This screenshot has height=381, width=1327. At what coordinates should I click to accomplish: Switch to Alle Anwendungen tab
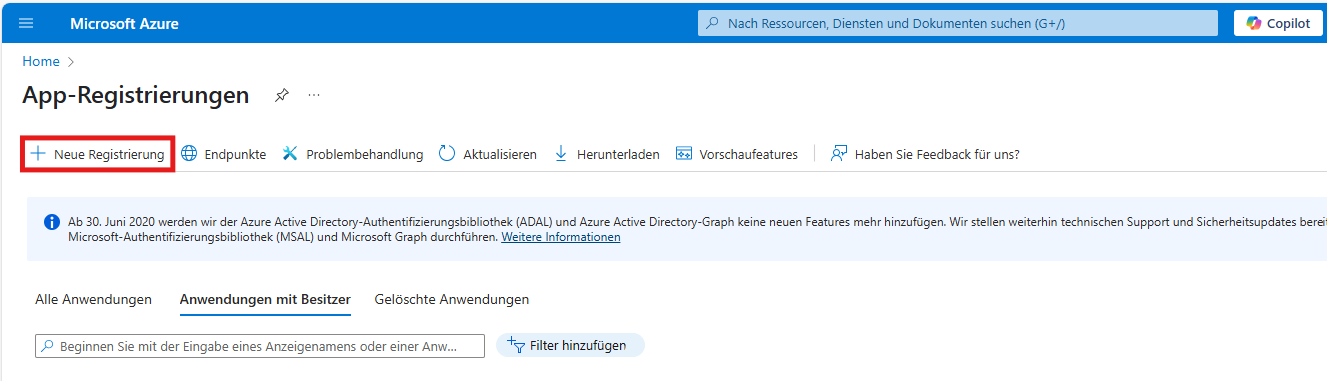coord(93,299)
